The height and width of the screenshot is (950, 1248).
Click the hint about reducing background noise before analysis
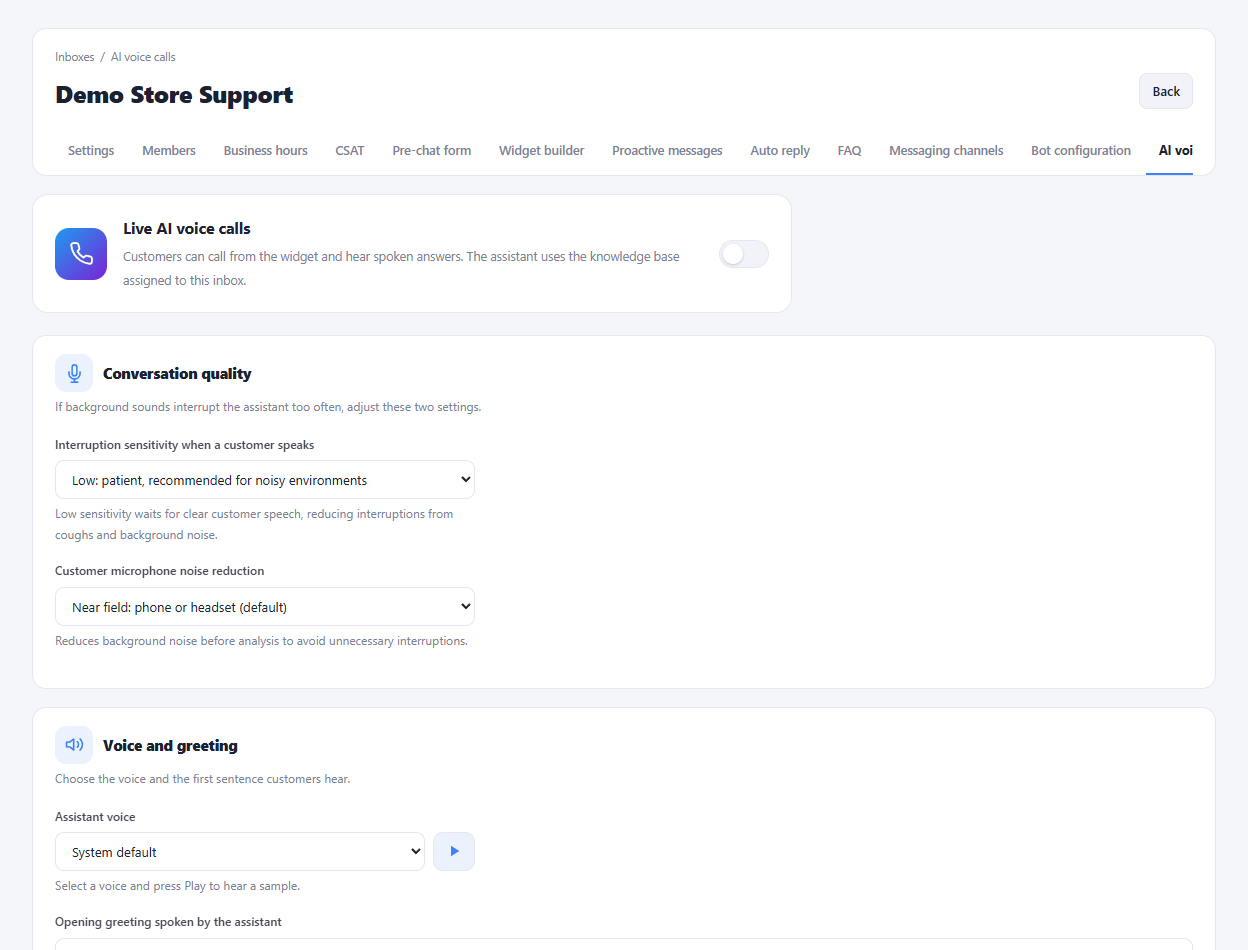[x=261, y=641]
